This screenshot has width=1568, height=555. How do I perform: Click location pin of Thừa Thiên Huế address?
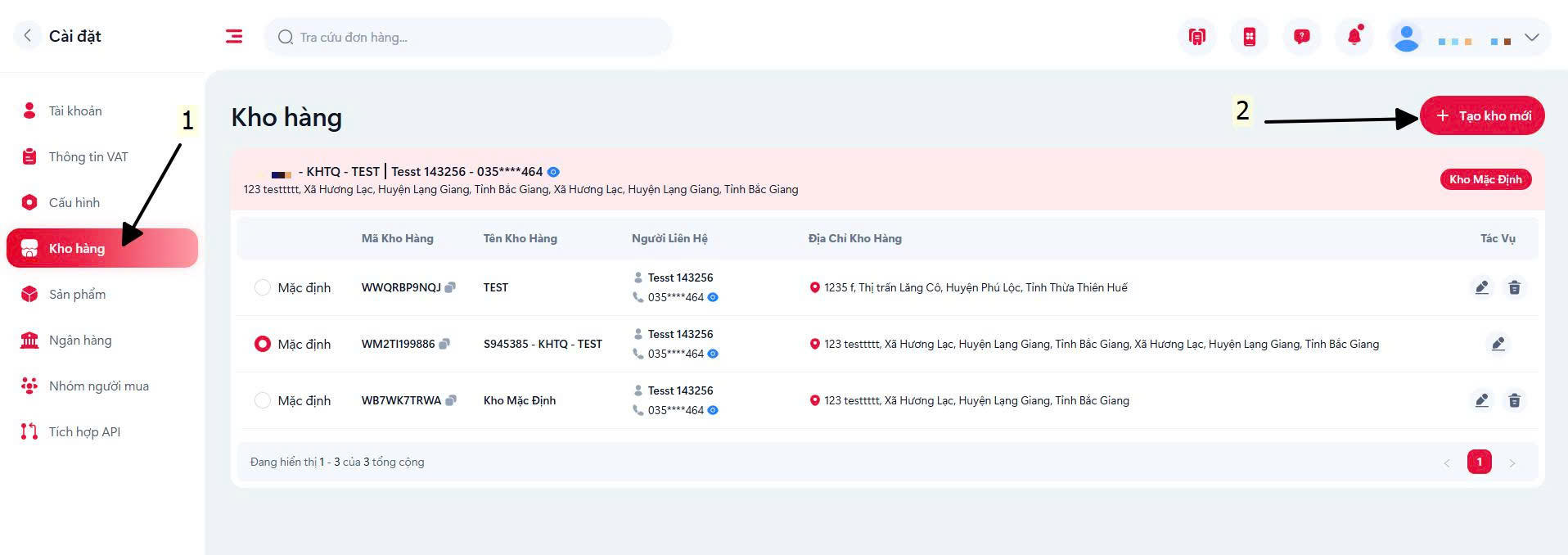pyautogui.click(x=814, y=287)
